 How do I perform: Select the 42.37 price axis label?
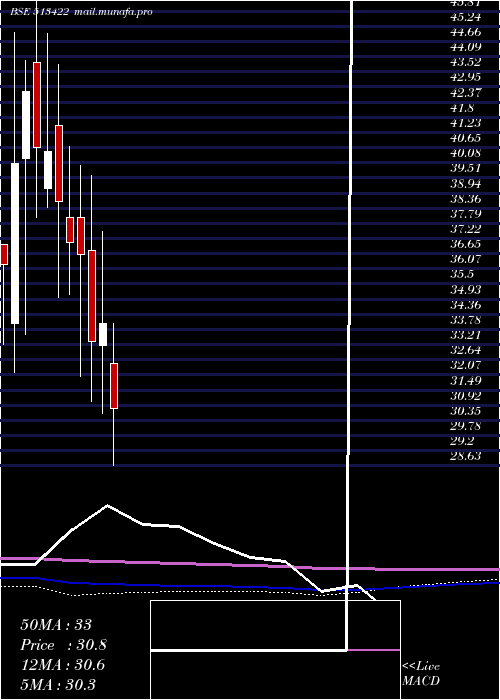(x=466, y=92)
